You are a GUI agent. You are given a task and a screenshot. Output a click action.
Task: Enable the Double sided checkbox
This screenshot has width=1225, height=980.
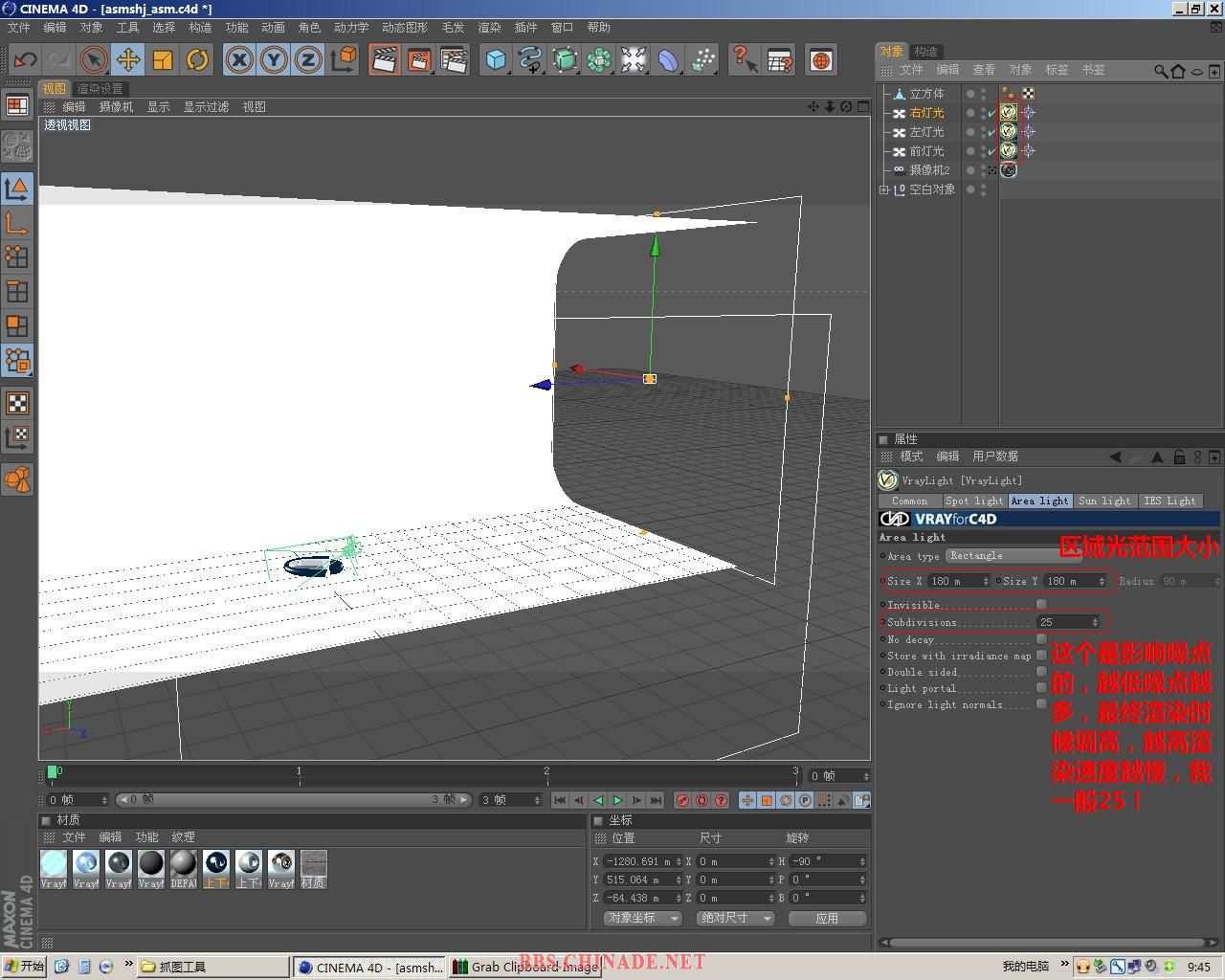[x=1041, y=672]
